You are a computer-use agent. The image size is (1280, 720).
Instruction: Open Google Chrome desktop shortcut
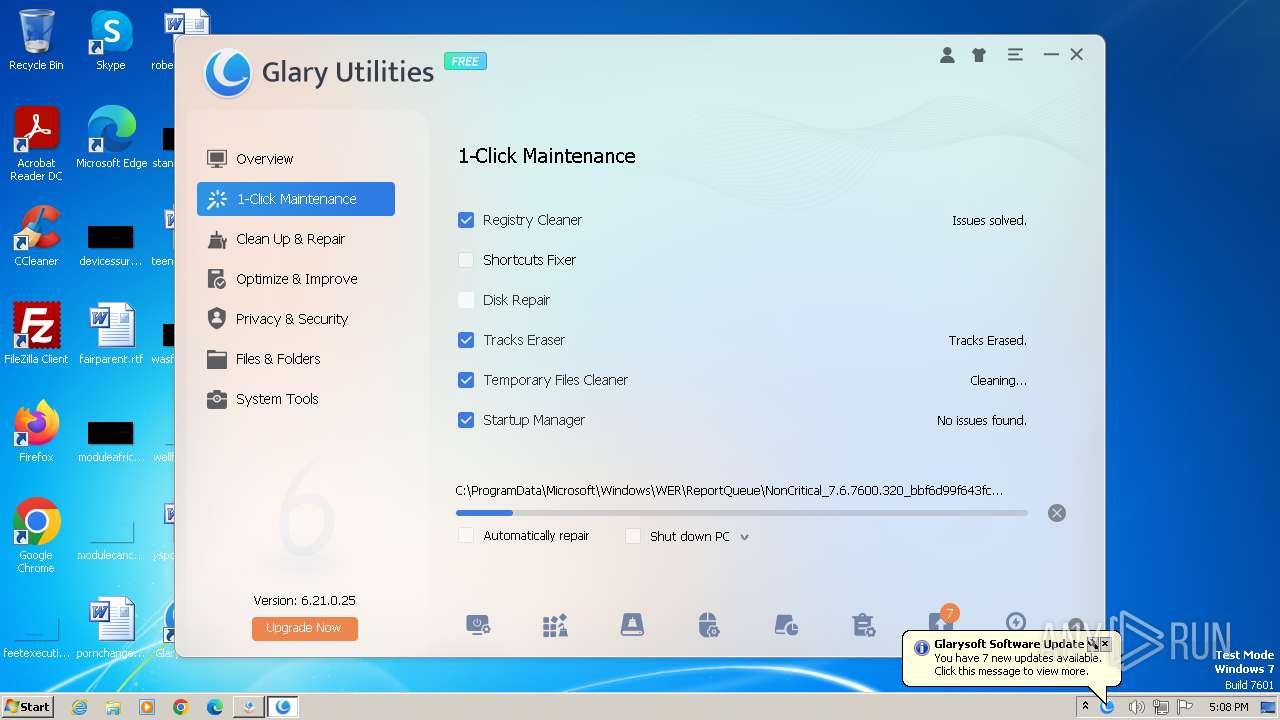pos(36,536)
